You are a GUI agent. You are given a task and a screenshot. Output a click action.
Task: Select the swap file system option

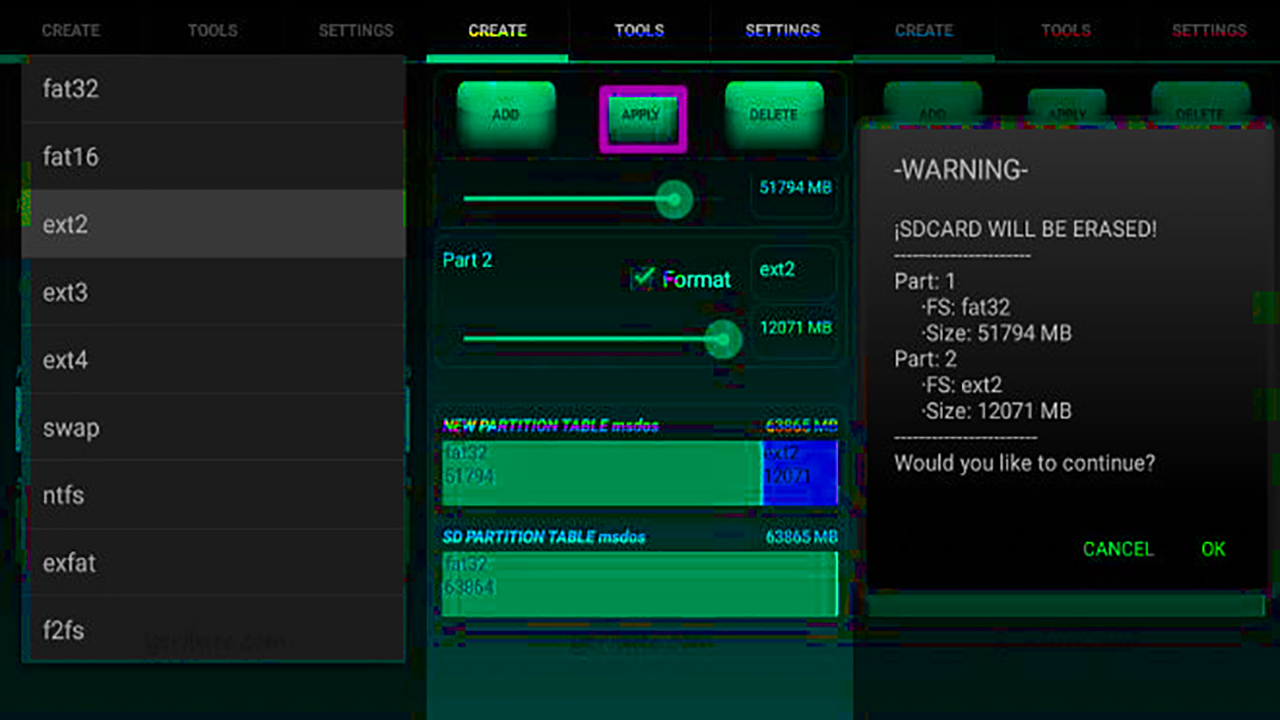click(x=213, y=428)
